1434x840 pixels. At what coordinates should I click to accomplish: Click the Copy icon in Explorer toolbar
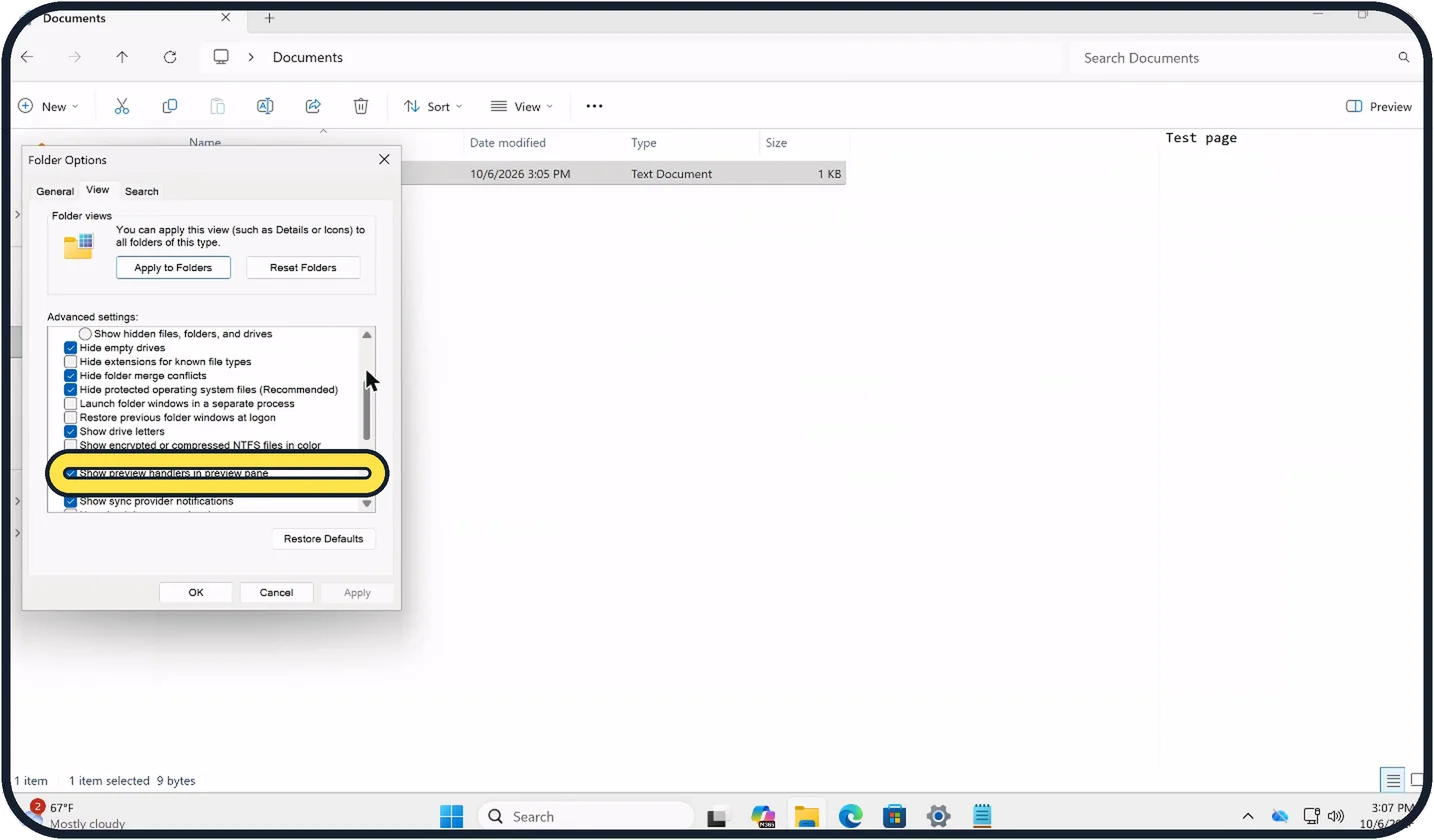[170, 106]
